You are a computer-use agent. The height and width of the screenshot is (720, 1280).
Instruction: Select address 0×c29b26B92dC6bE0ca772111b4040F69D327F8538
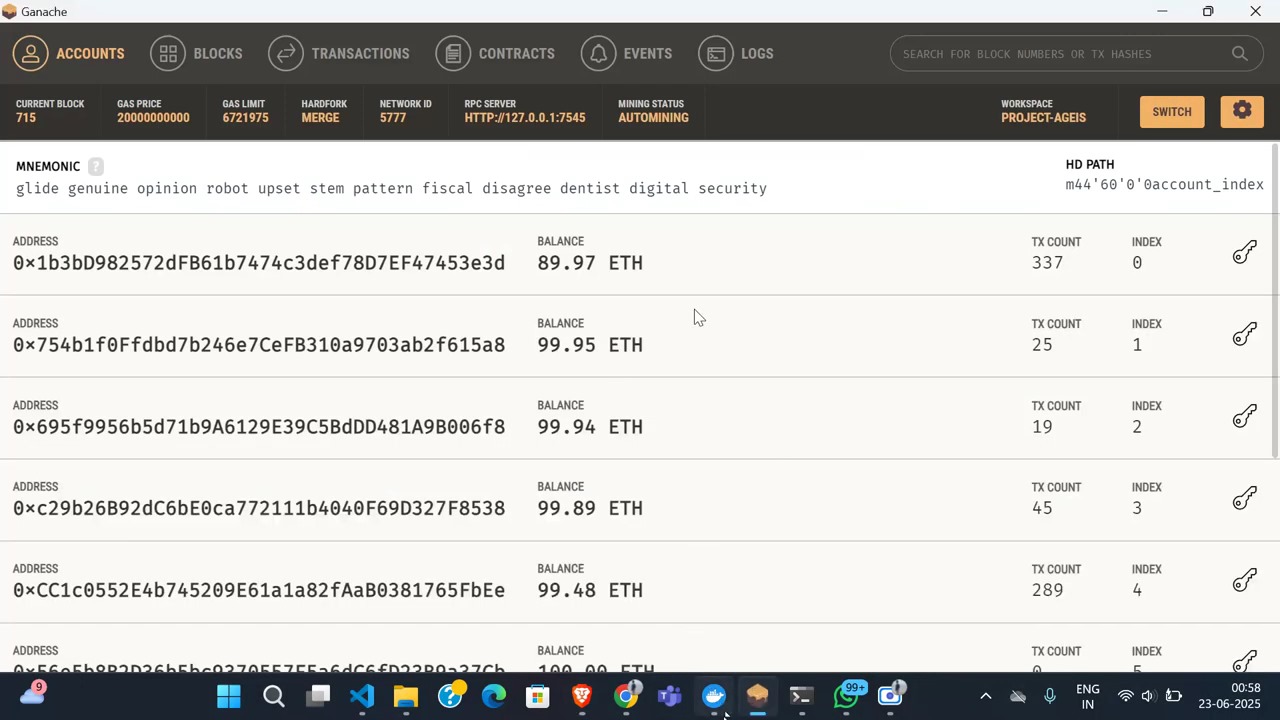coord(259,508)
